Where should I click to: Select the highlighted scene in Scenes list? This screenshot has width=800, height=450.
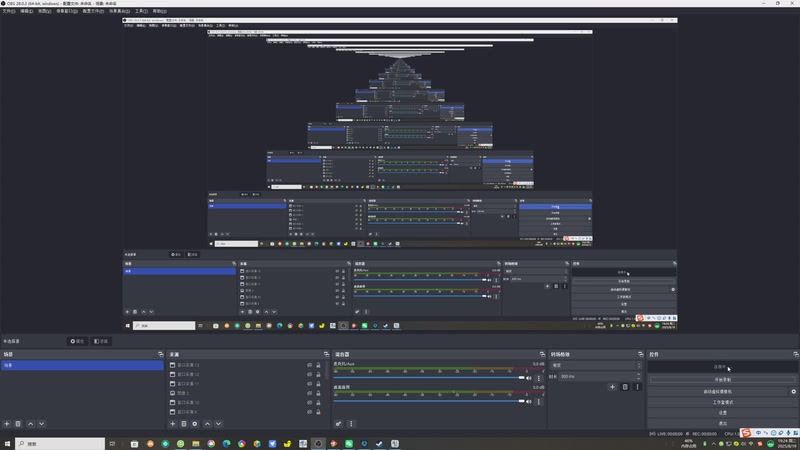point(82,365)
